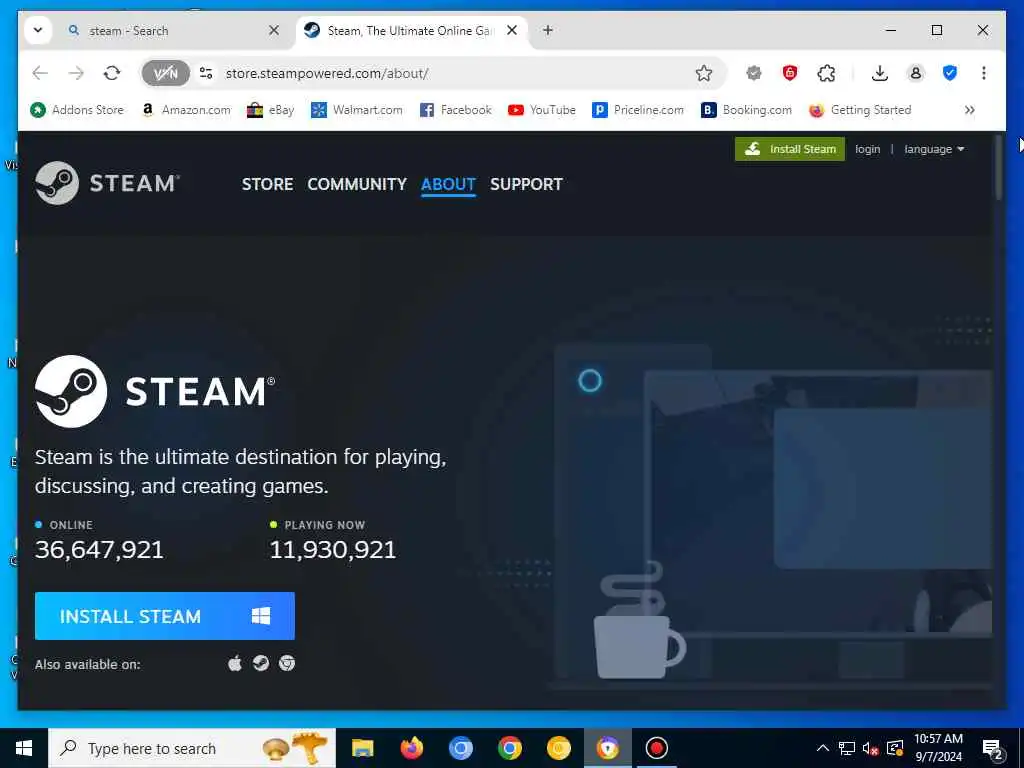Click the green Install Steam header button
The width and height of the screenshot is (1024, 768).
(790, 149)
